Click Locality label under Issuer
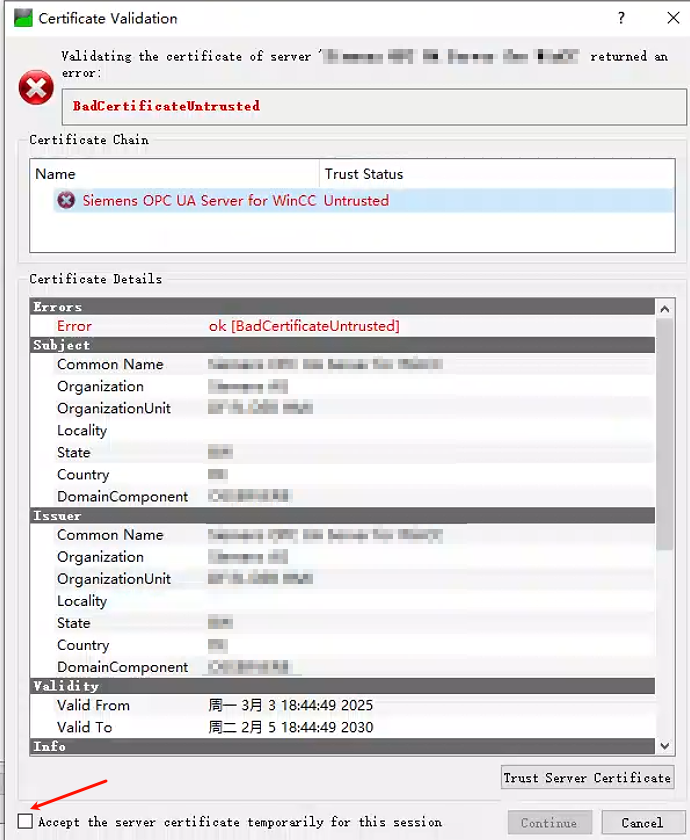 82,601
